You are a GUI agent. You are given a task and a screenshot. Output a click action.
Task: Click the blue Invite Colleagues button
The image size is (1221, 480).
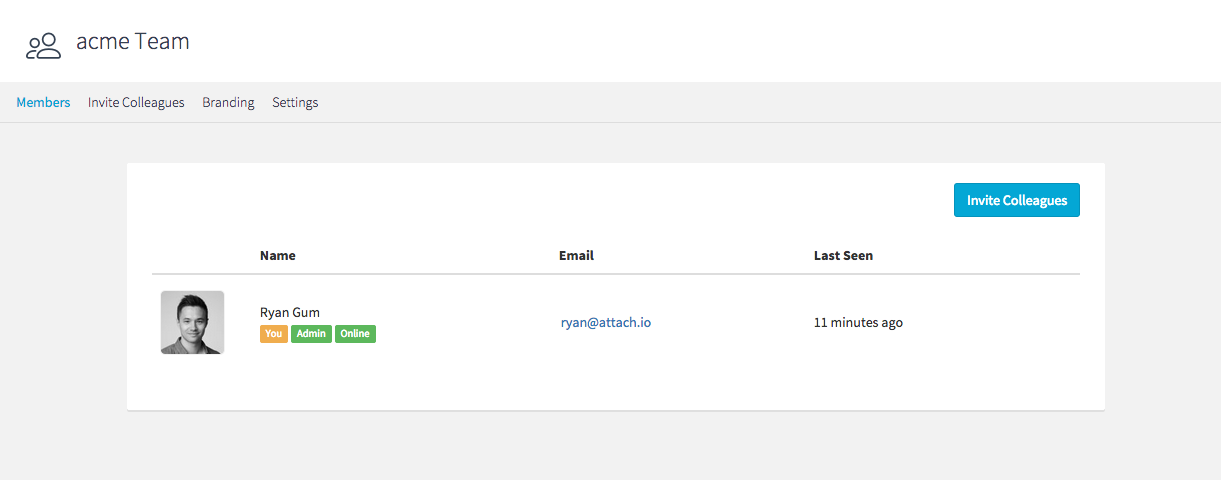1016,200
